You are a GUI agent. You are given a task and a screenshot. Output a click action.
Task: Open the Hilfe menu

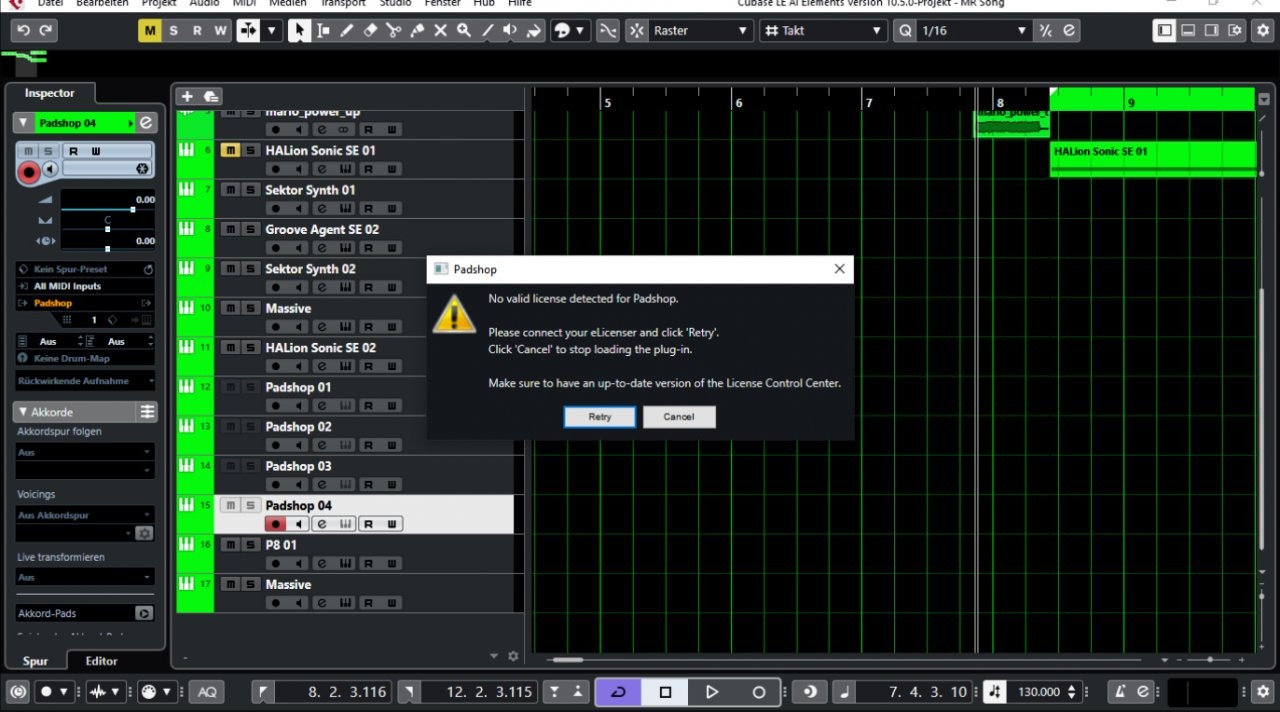[520, 4]
